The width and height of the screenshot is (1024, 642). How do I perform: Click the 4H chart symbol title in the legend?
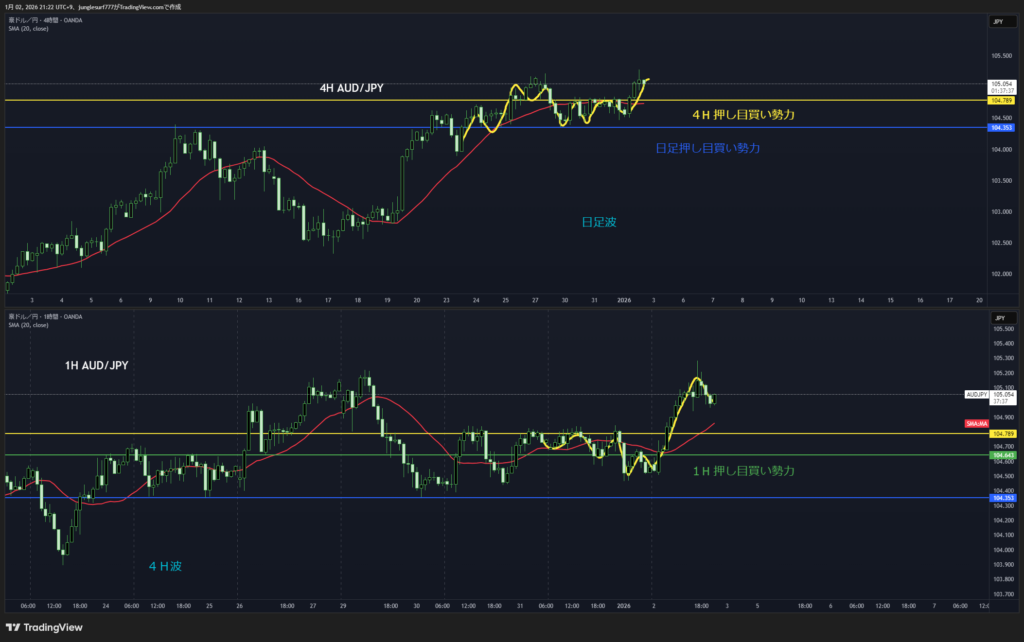45,20
